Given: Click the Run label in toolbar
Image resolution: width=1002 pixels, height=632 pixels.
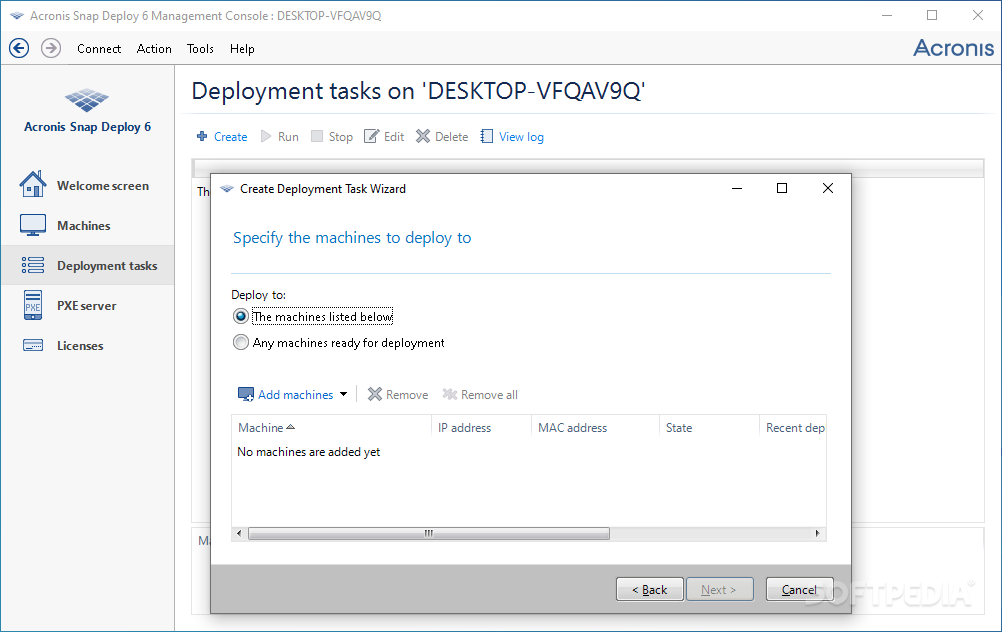Looking at the screenshot, I should pyautogui.click(x=288, y=137).
